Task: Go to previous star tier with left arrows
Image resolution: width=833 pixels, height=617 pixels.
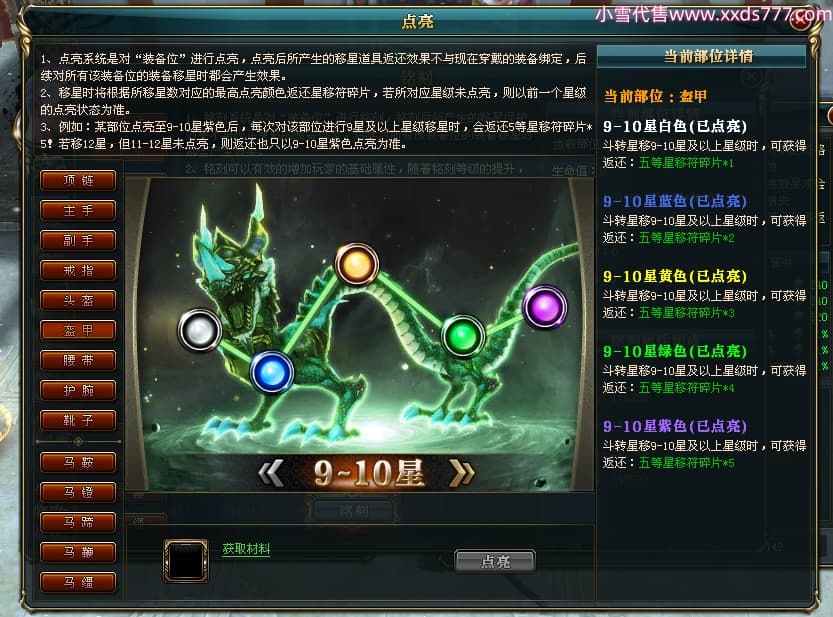Action: (x=270, y=473)
